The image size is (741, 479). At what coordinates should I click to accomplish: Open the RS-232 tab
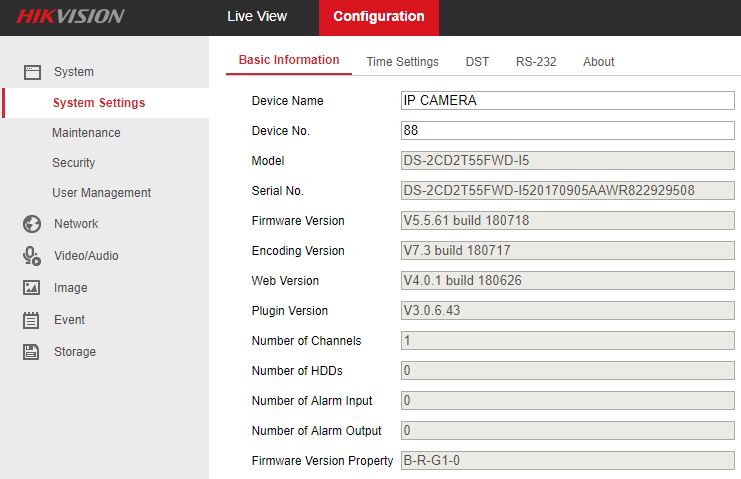point(536,62)
